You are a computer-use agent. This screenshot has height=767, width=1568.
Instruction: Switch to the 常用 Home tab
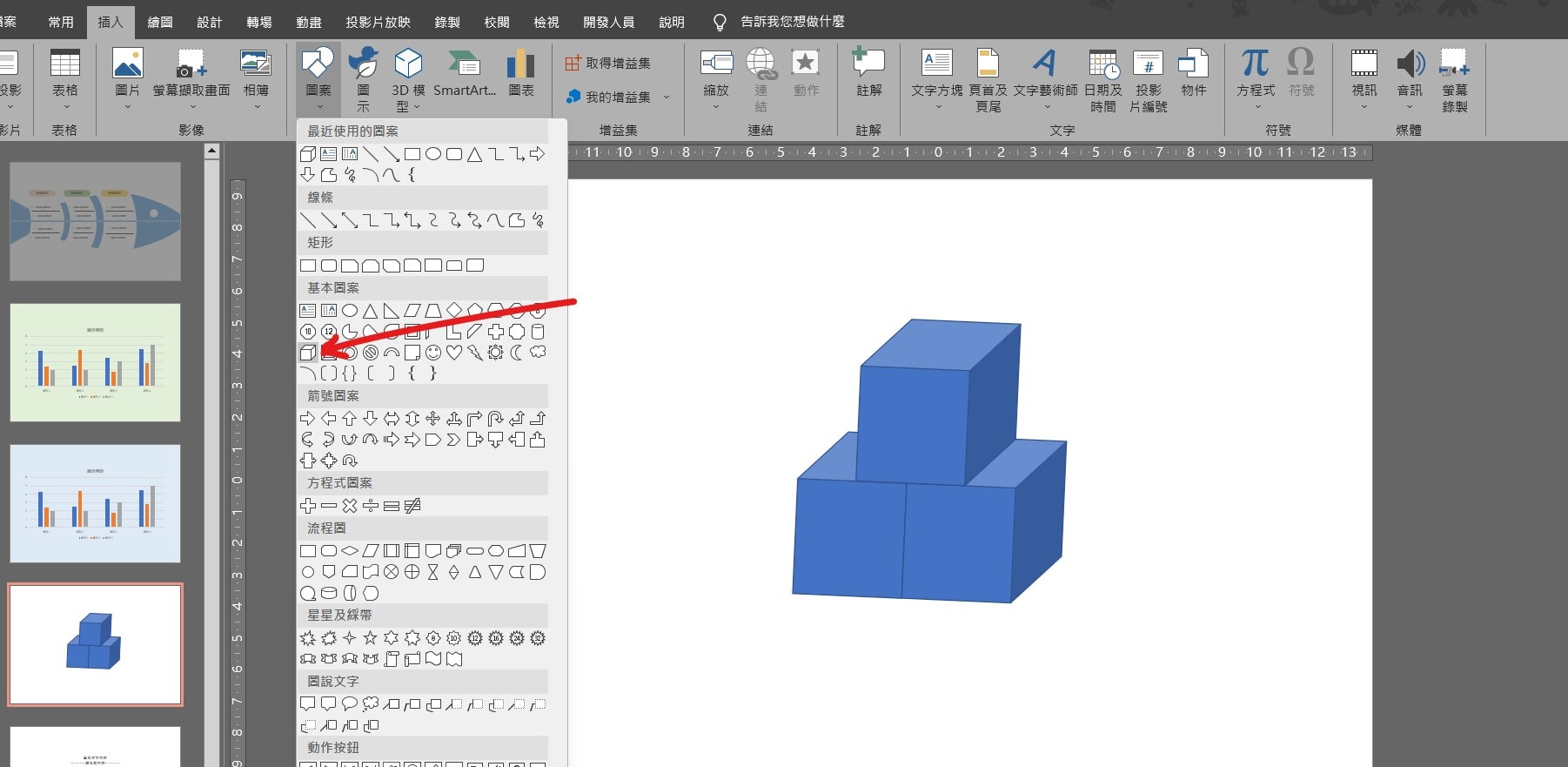tap(61, 22)
